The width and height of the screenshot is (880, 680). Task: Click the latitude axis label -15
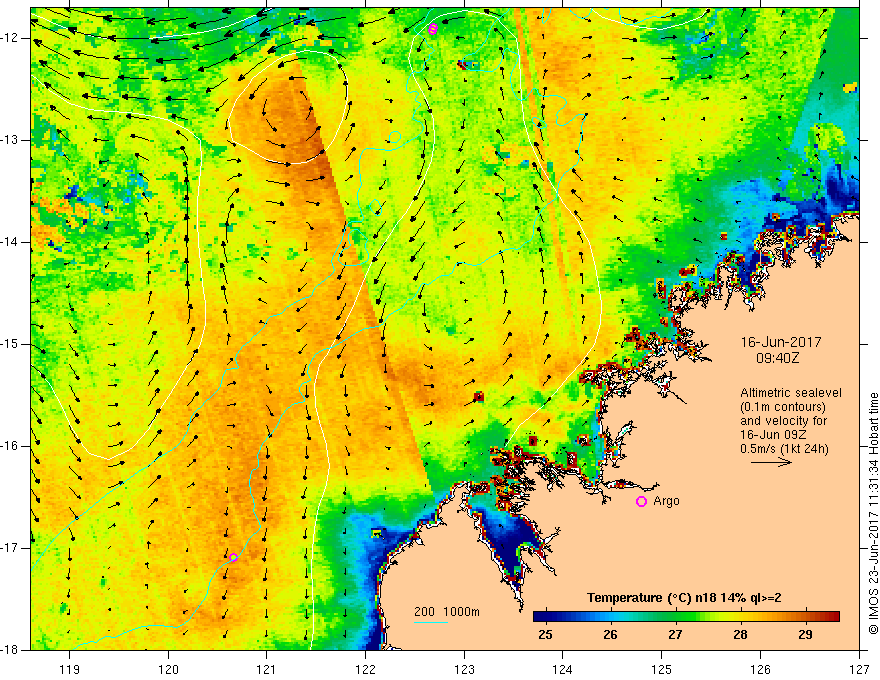pyautogui.click(x=11, y=344)
